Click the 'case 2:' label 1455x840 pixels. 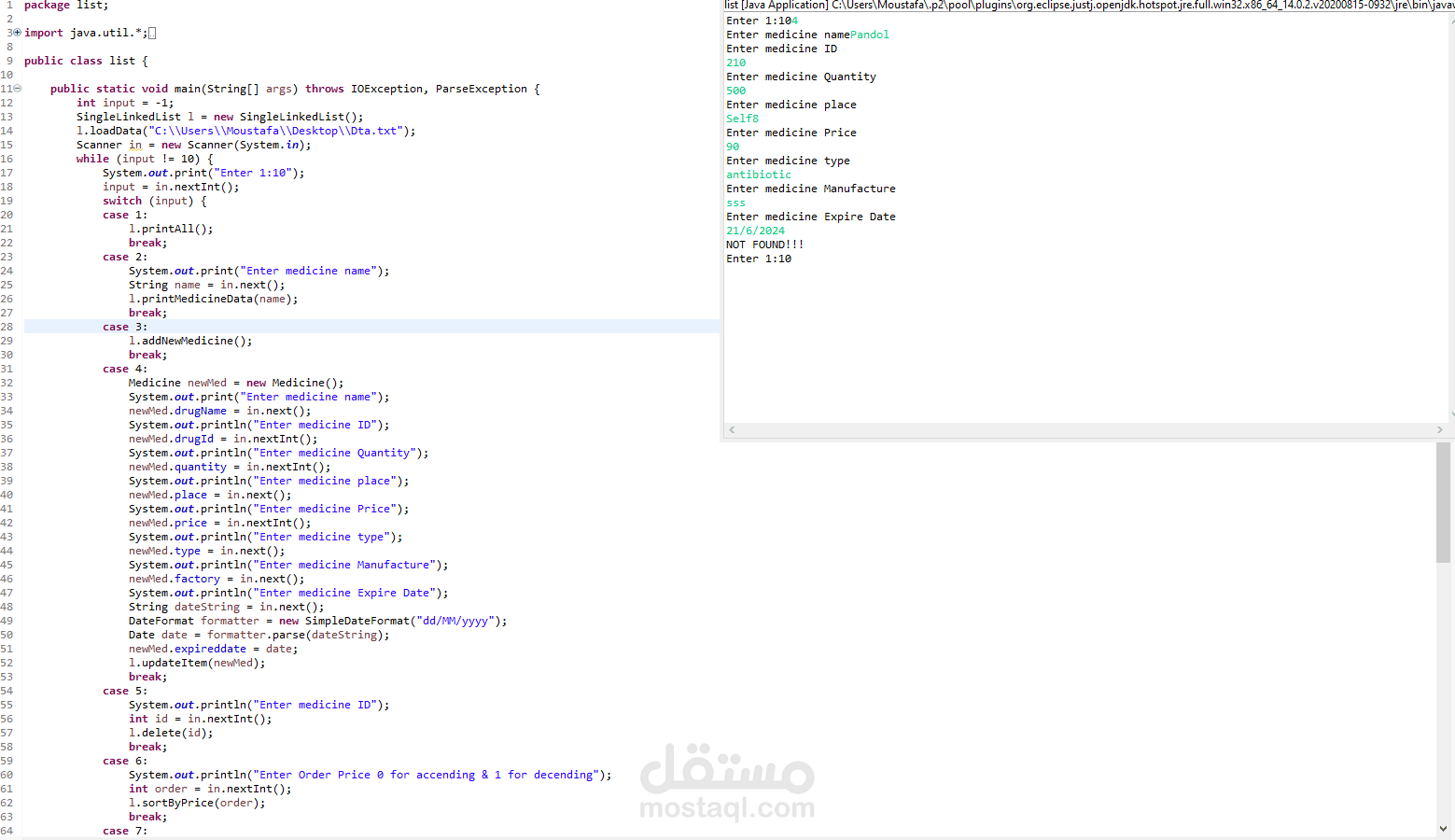pyautogui.click(x=125, y=257)
